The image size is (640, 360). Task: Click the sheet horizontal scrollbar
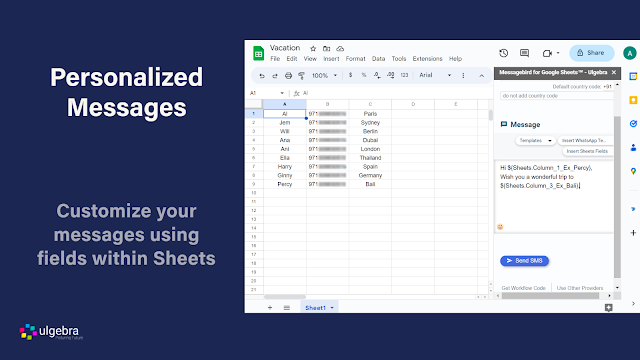pyautogui.click(x=285, y=297)
